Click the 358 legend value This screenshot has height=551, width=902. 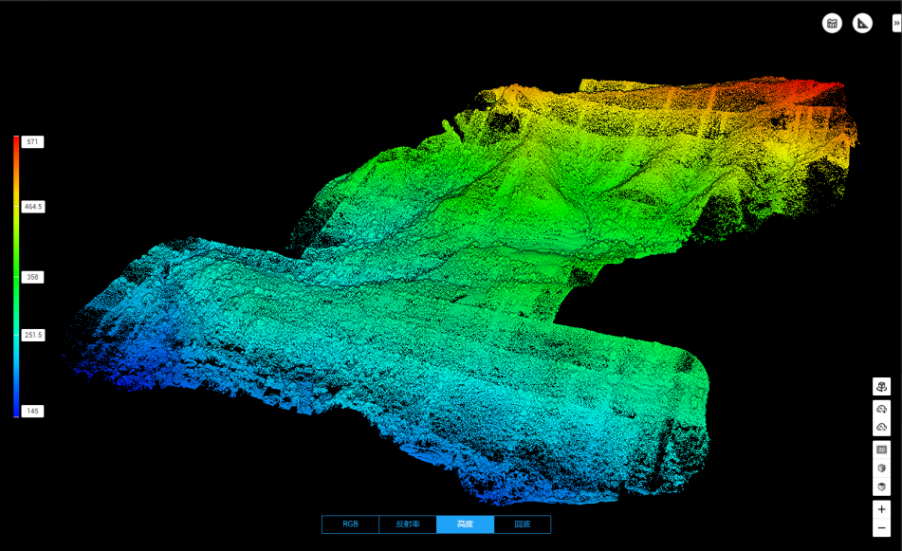click(x=32, y=277)
